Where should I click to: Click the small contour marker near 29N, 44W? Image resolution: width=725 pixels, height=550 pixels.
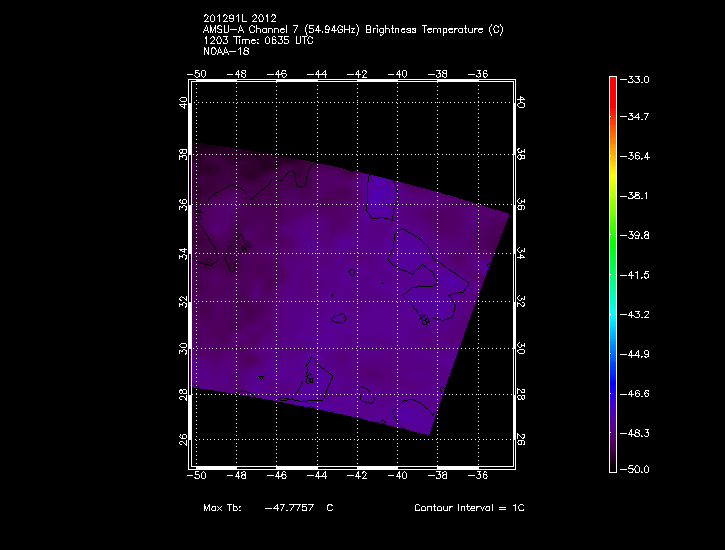[310, 380]
